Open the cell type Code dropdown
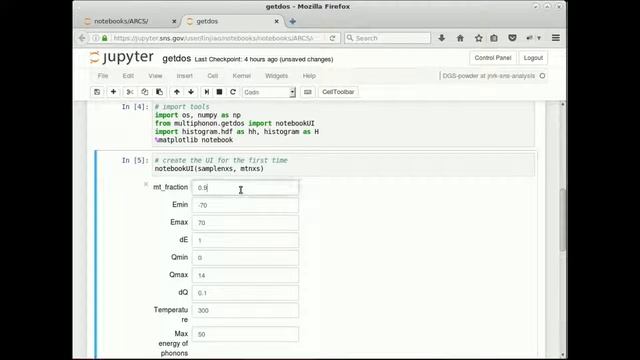640x360 pixels. click(x=269, y=92)
